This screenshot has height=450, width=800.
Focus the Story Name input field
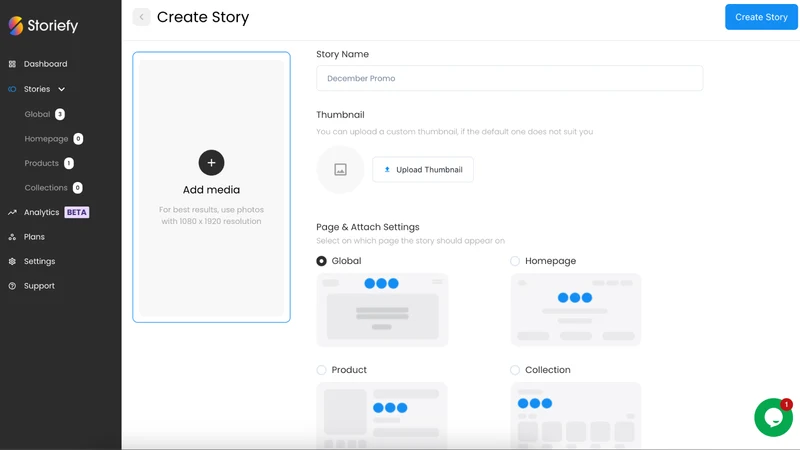click(x=509, y=78)
